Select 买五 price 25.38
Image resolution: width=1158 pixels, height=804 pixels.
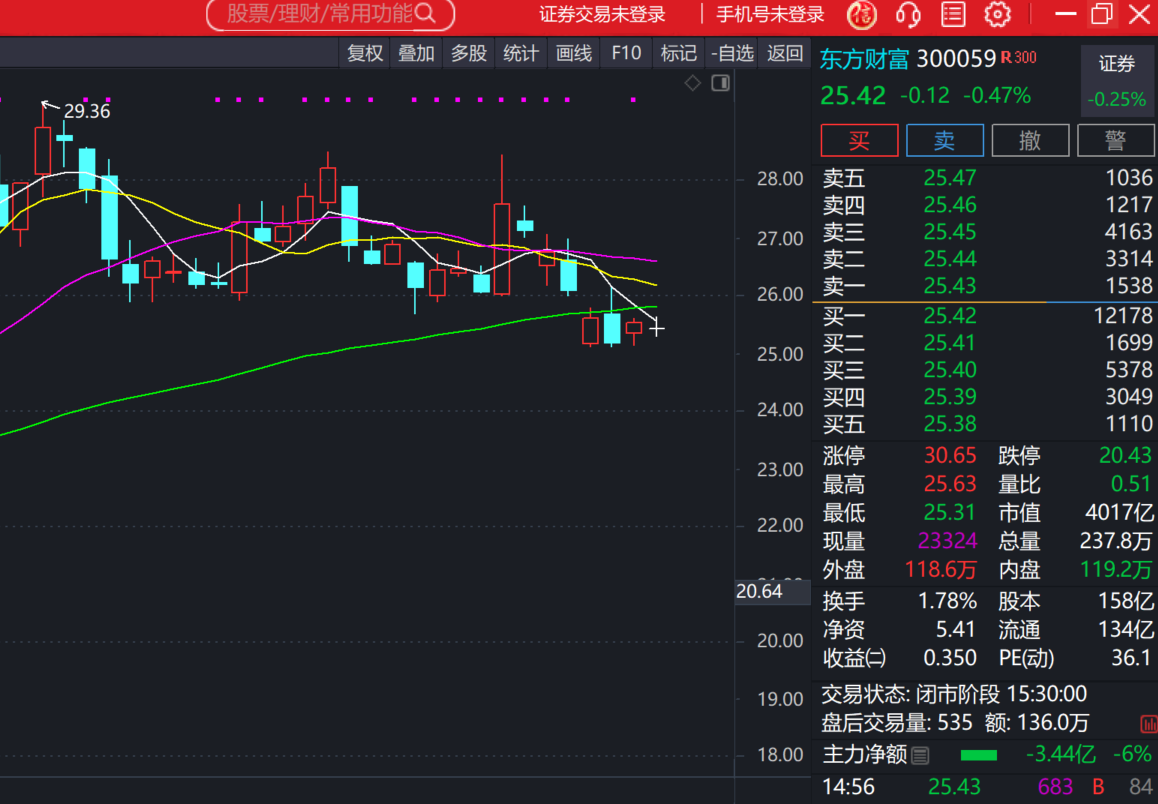pyautogui.click(x=950, y=424)
